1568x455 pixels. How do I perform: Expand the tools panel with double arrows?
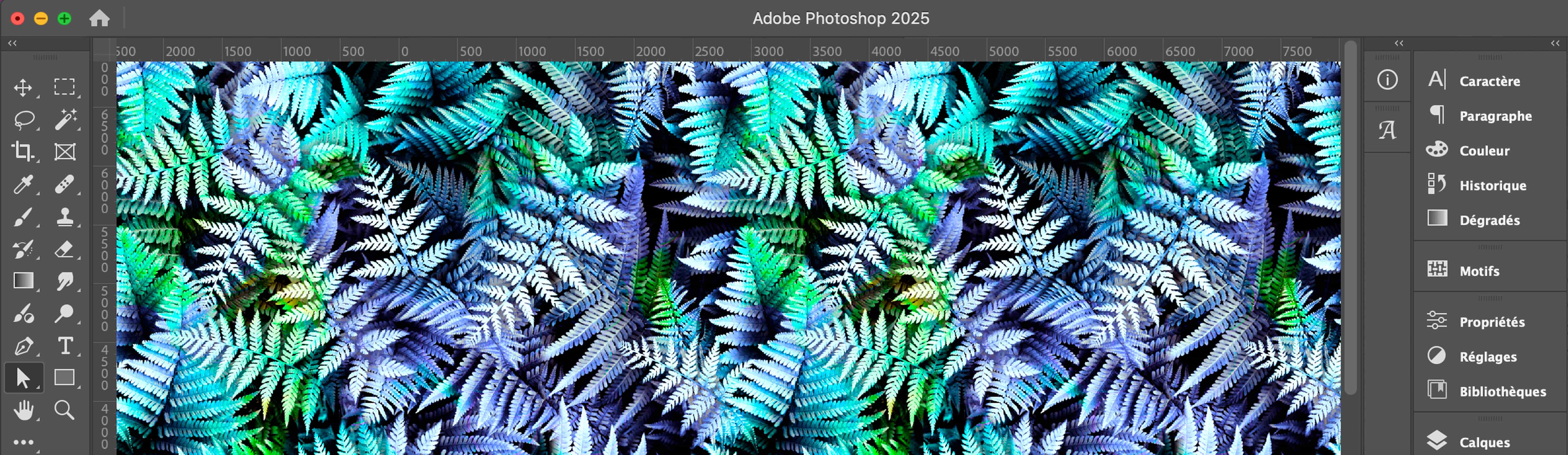(x=12, y=43)
